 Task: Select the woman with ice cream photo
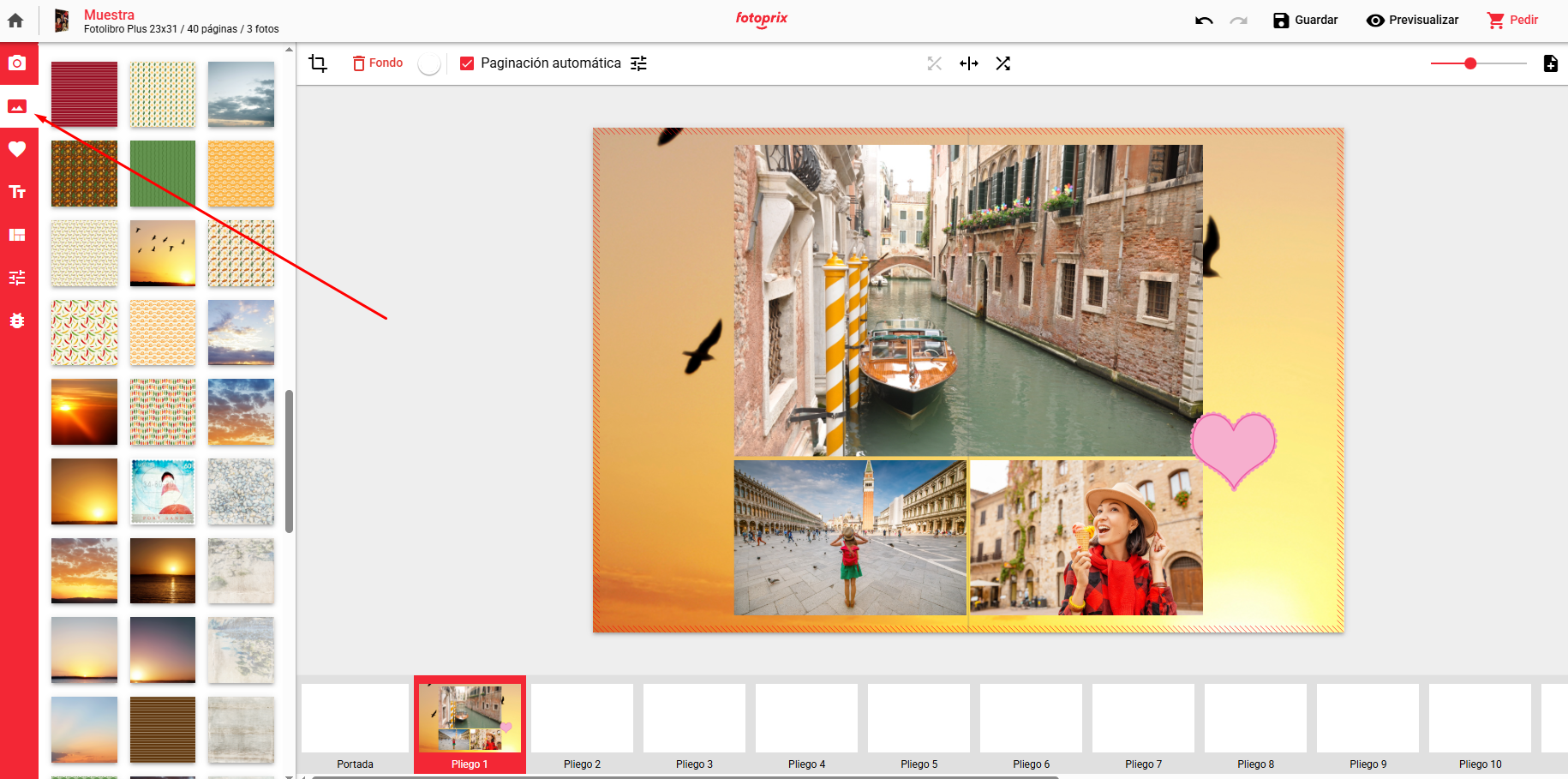coord(1086,537)
